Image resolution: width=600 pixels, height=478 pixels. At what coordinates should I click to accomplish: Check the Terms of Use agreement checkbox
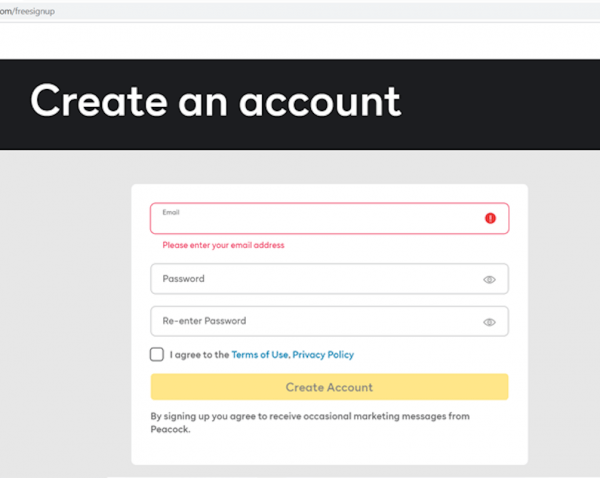point(157,354)
